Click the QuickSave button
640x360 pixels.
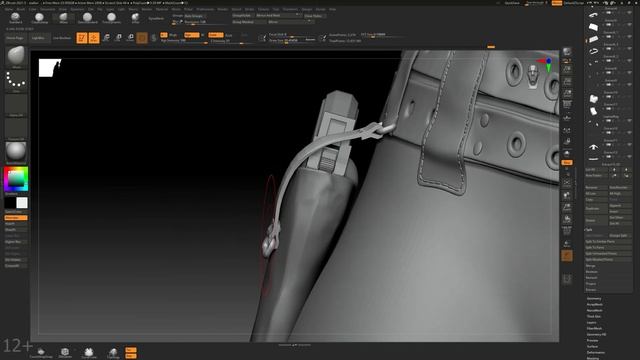[512, 3]
